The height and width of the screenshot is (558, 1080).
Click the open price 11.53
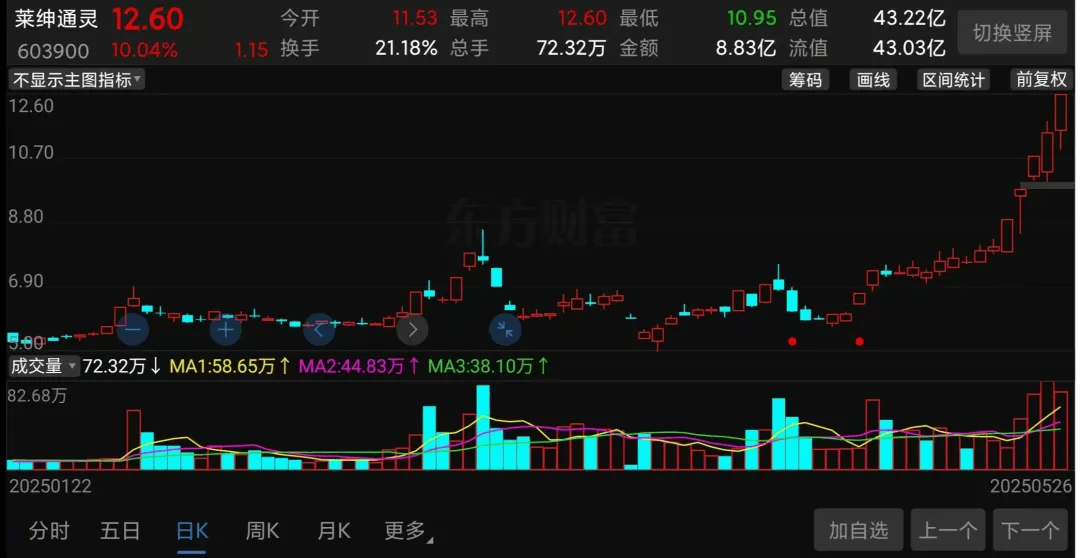415,18
